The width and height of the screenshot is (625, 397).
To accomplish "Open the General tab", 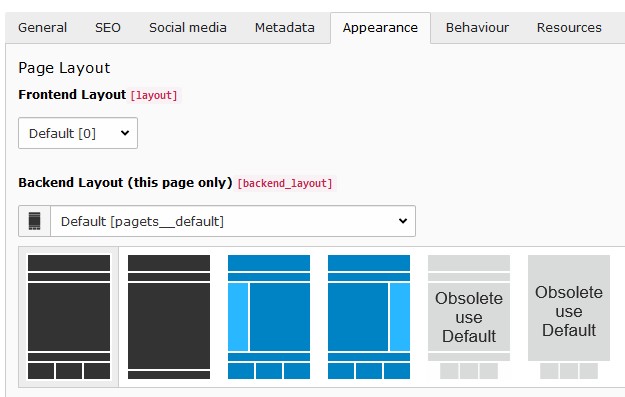I will [42, 28].
